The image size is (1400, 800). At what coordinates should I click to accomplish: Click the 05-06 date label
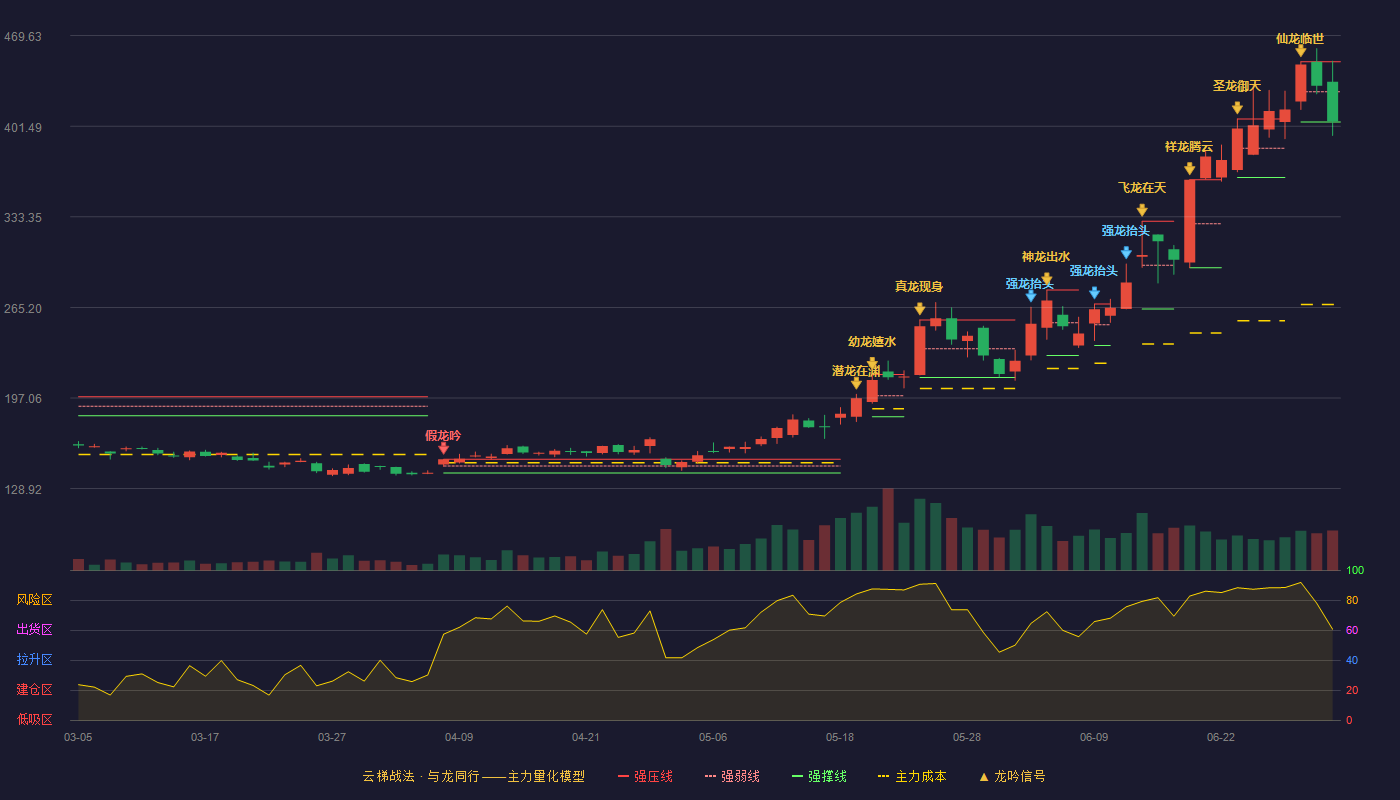click(713, 737)
